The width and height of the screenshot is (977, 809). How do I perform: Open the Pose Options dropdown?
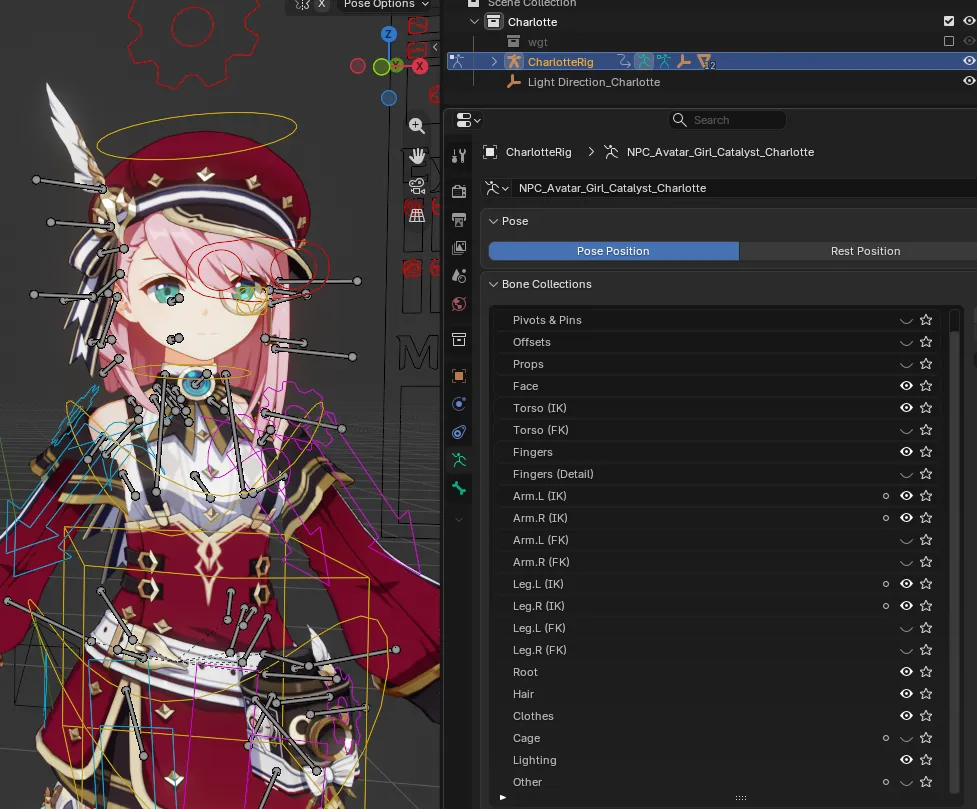pos(386,4)
